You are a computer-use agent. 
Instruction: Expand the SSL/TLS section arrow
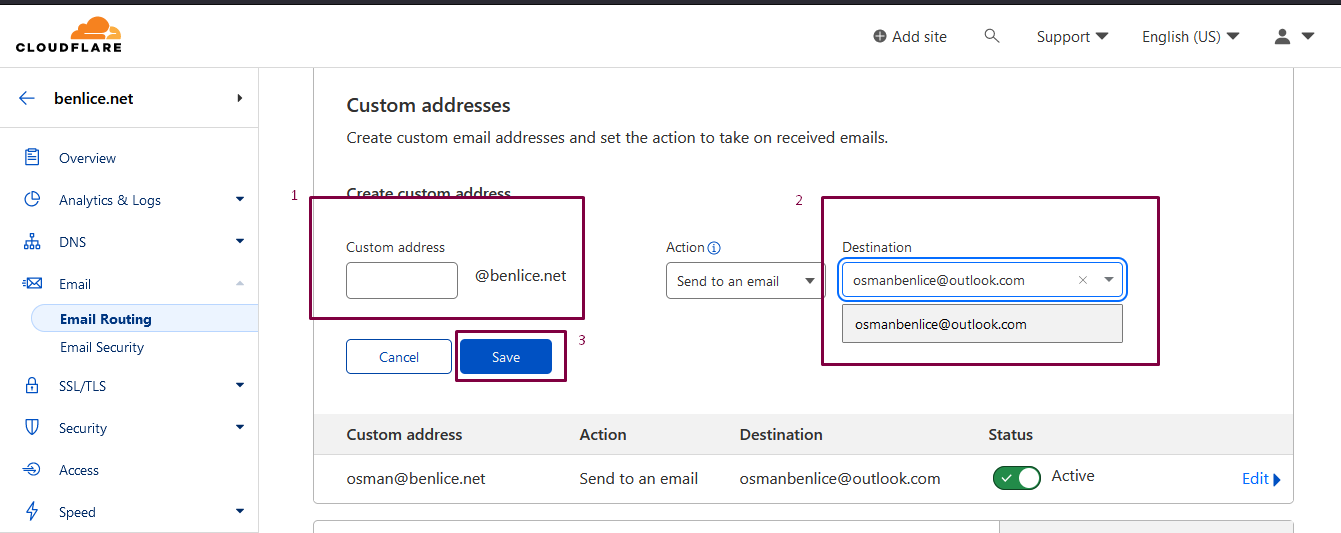coord(240,385)
